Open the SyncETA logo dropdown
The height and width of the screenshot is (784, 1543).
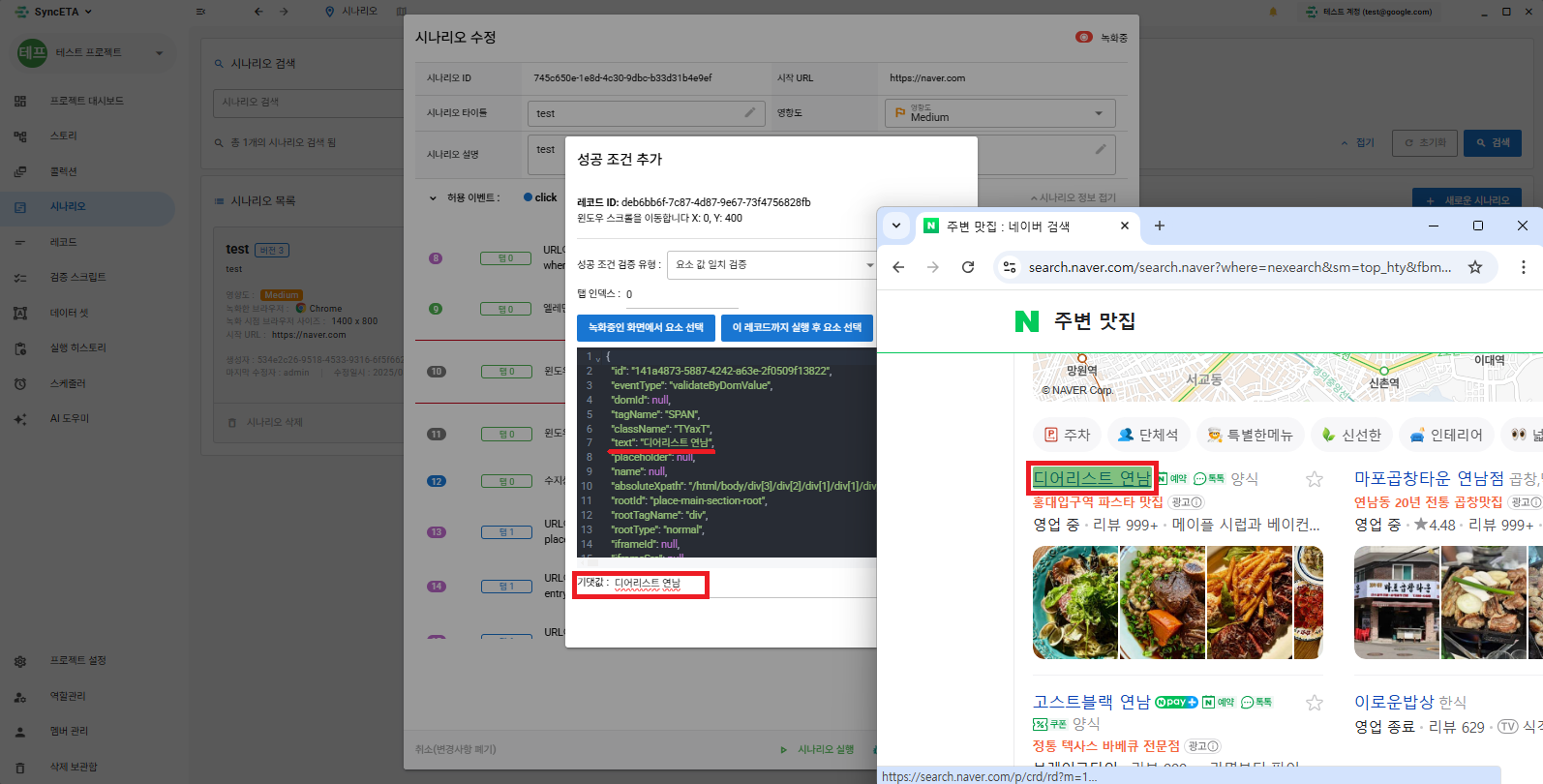tap(55, 12)
